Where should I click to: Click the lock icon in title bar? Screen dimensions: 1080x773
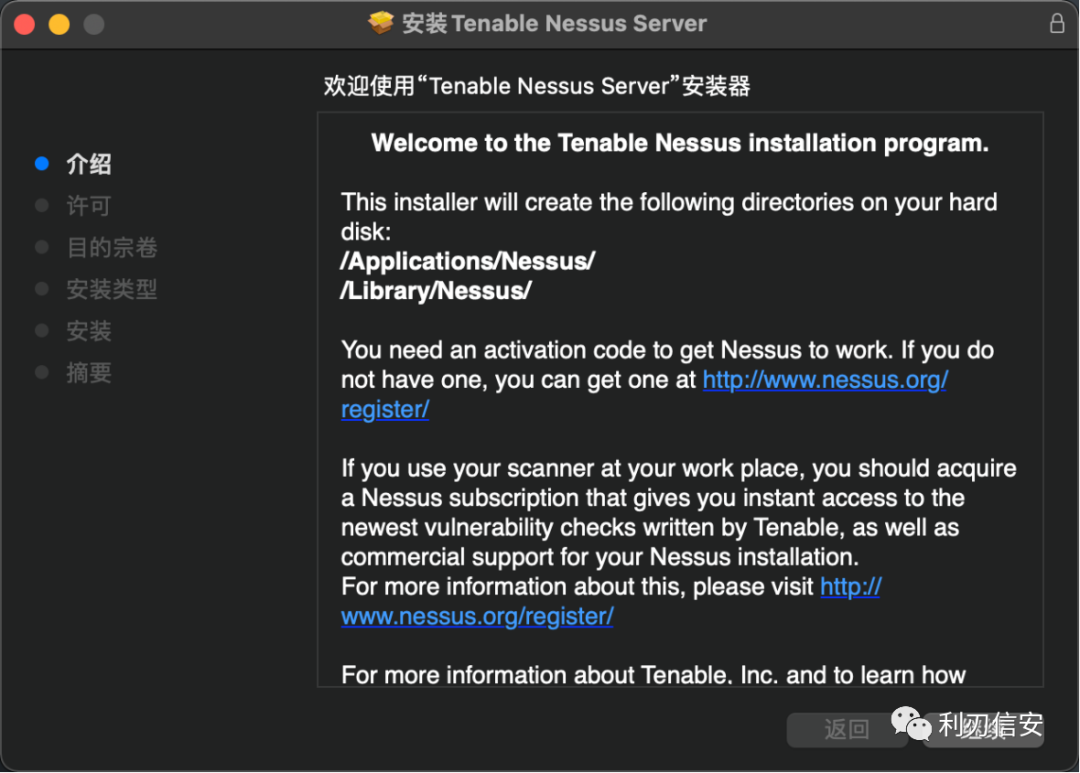pyautogui.click(x=1057, y=23)
